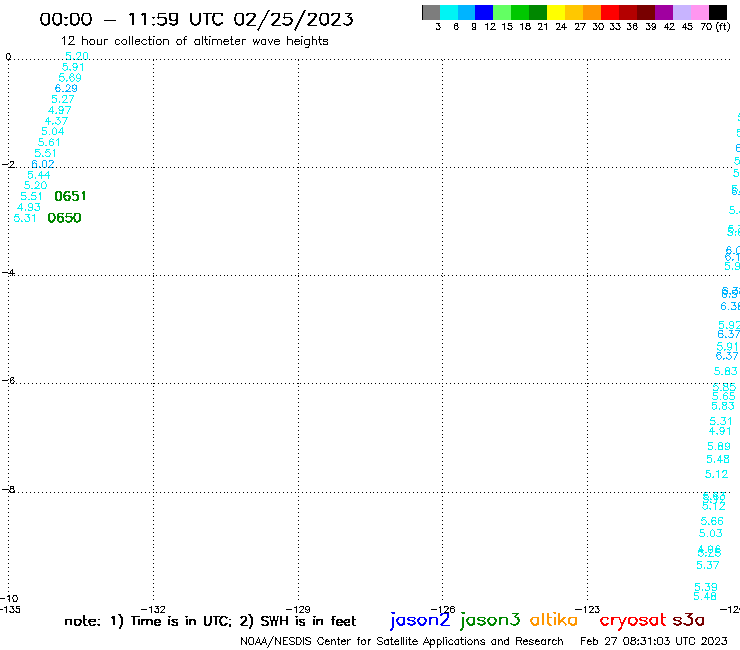Image resolution: width=740 pixels, height=650 pixels.
Task: Click the 4.37 wave height reading
Action: tap(56, 121)
